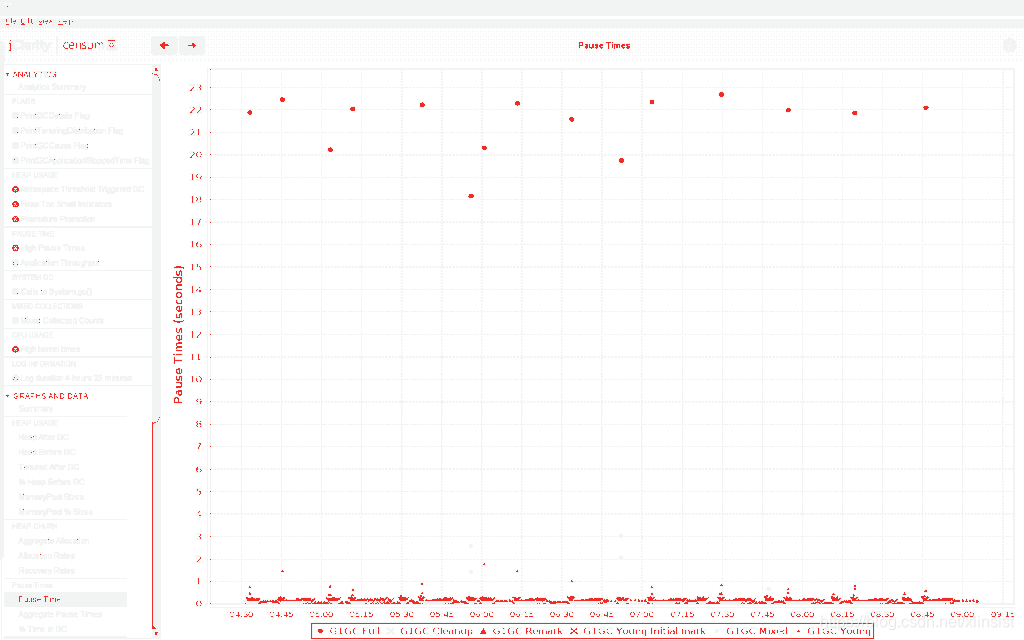This screenshot has height=640, width=1024.
Task: Show Aggregate Allocation graph
Action: pyautogui.click(x=54, y=541)
